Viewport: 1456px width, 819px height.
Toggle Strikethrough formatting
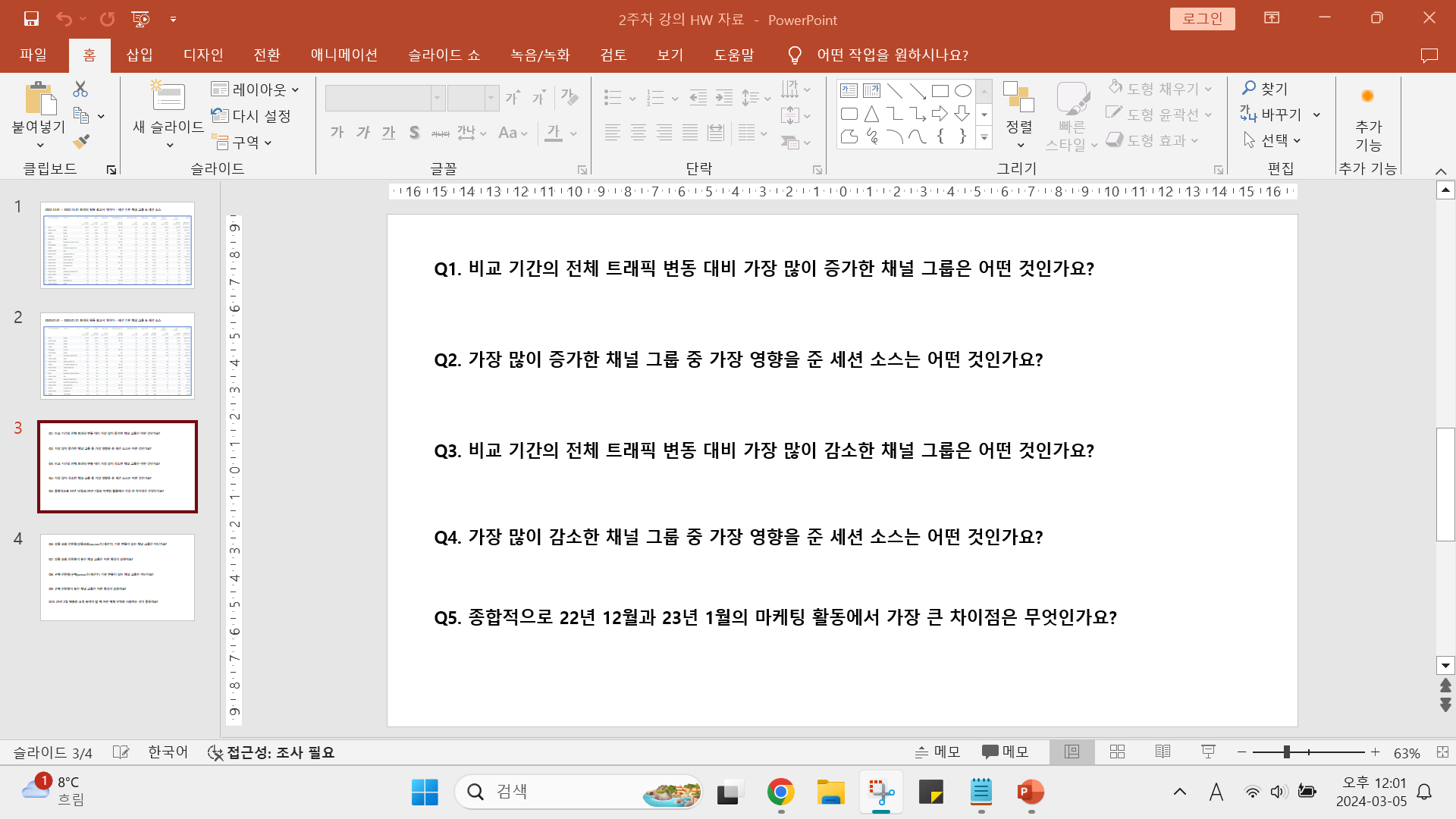pyautogui.click(x=441, y=133)
